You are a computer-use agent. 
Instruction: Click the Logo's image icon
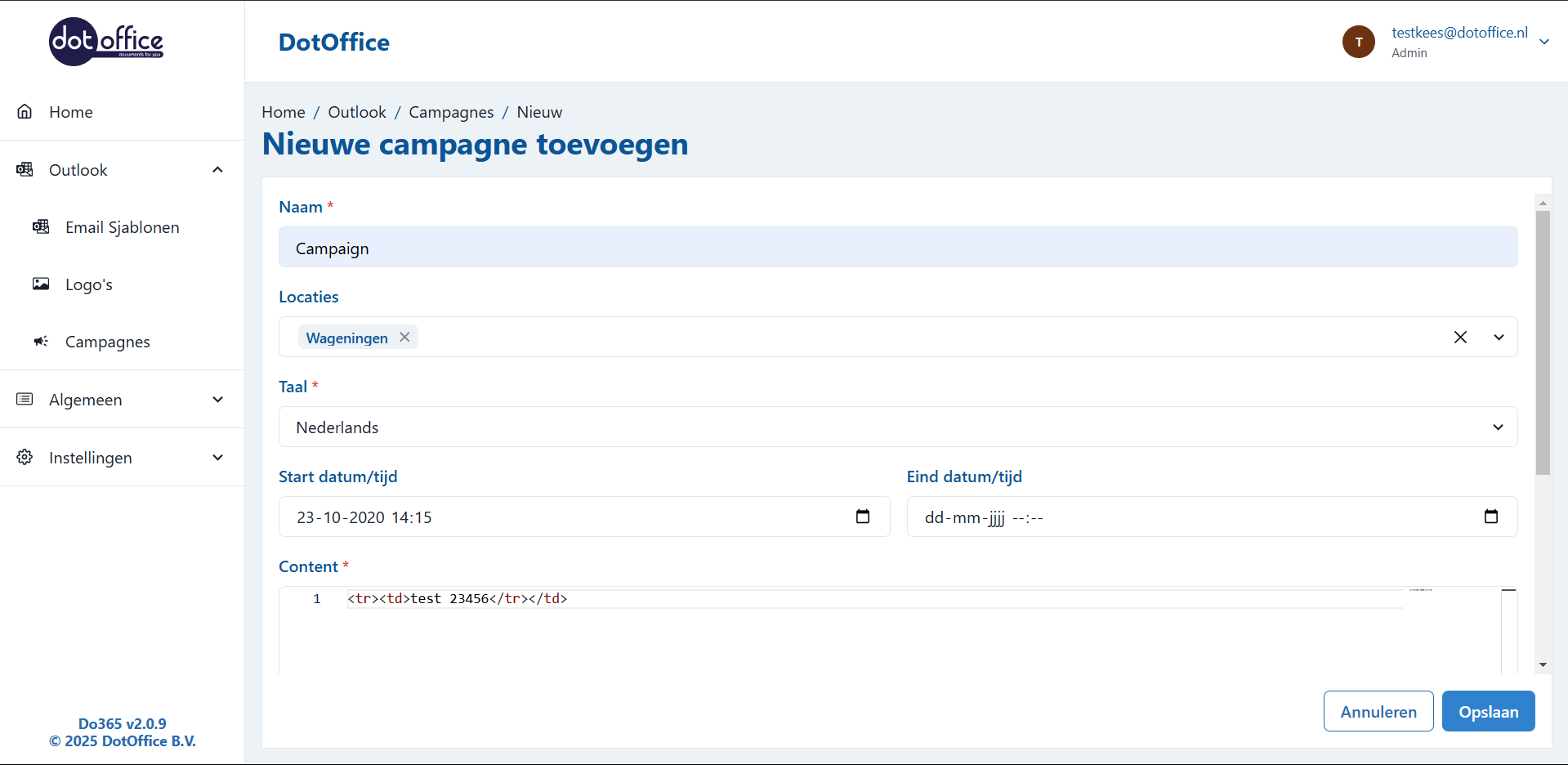(41, 284)
